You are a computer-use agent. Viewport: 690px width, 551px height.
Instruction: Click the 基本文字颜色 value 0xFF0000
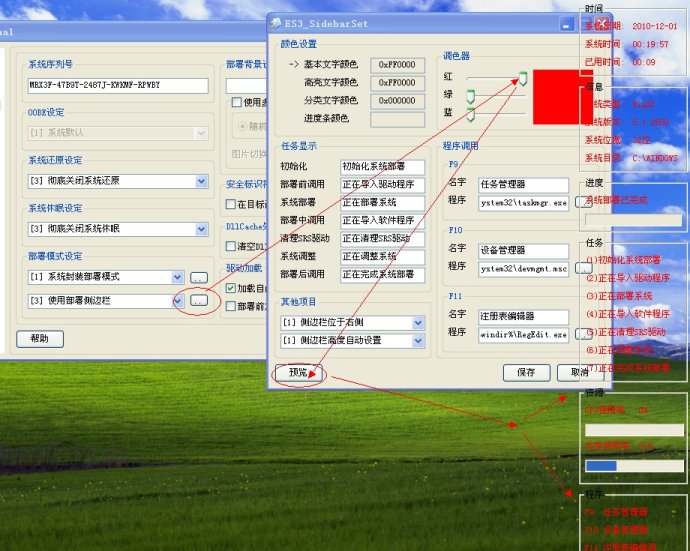(398, 65)
